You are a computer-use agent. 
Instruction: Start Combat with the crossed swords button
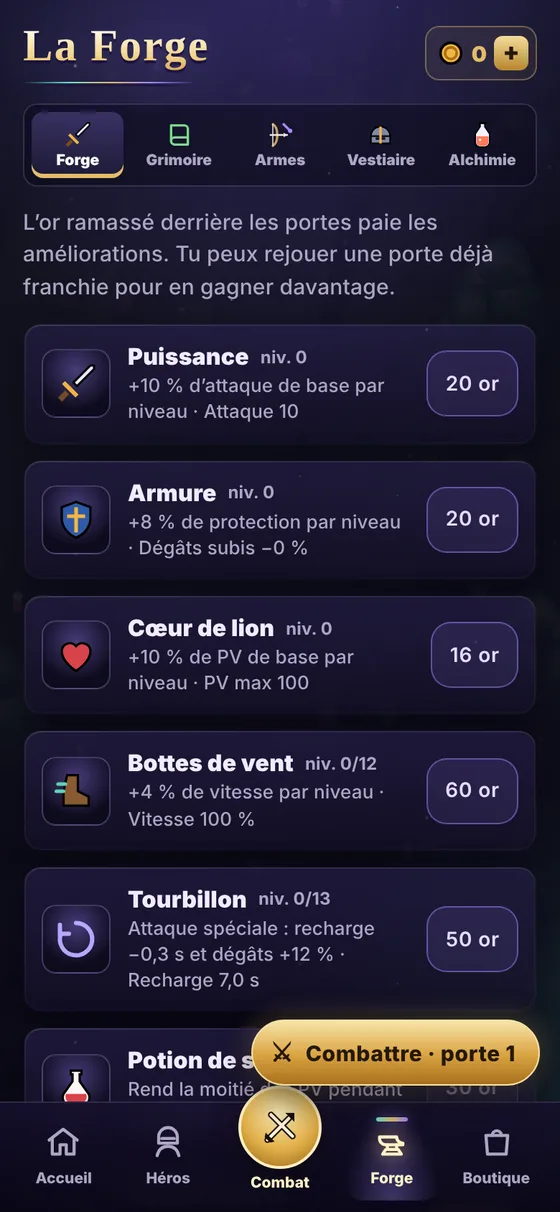[280, 1127]
